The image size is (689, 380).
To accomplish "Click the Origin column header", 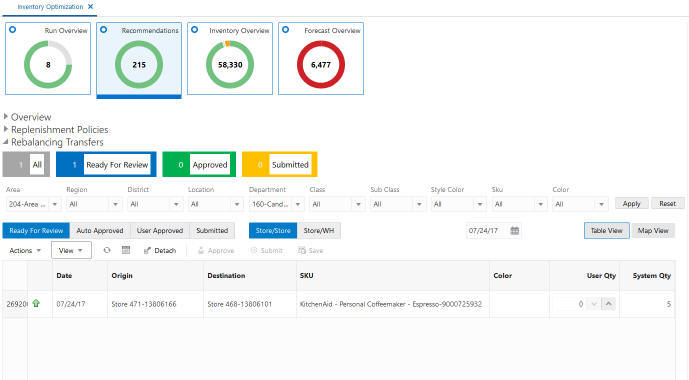I will coord(156,276).
